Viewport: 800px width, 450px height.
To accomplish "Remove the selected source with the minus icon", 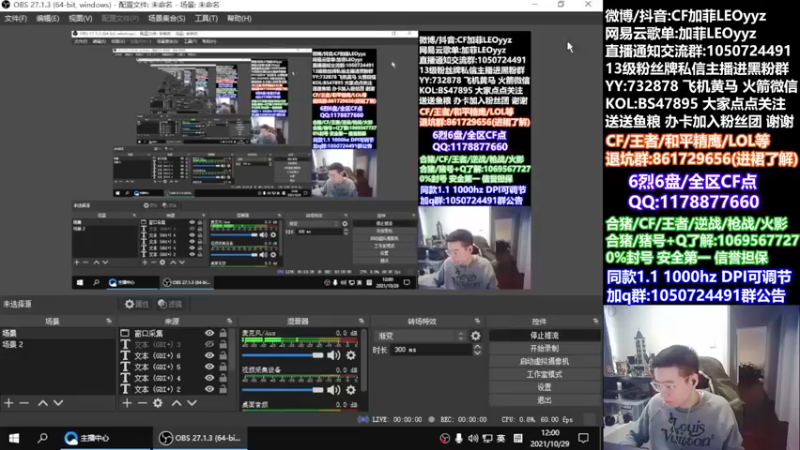I will [142, 403].
